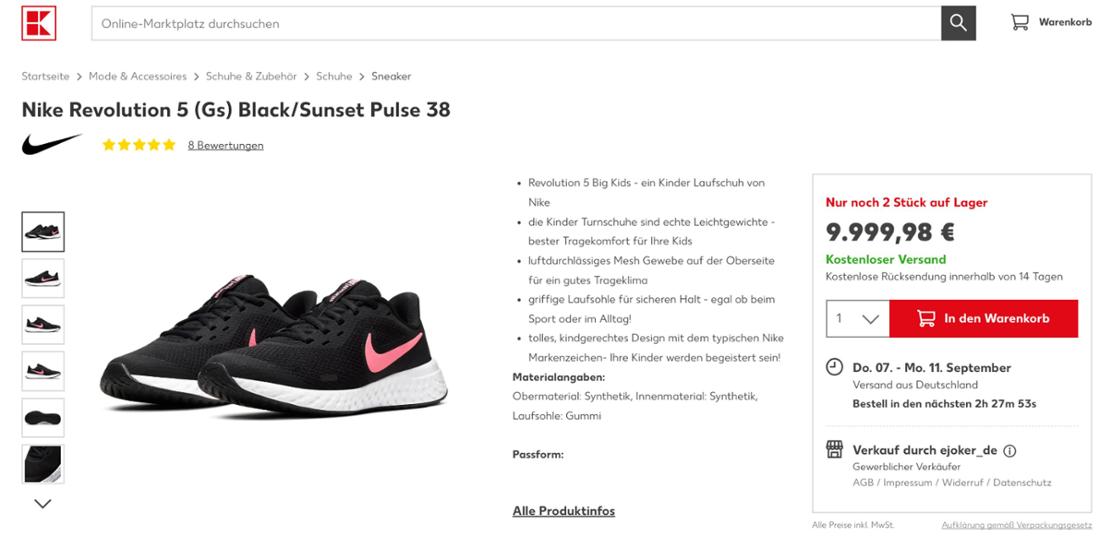Go to Mode & Accessoires breadcrumb

pos(138,76)
